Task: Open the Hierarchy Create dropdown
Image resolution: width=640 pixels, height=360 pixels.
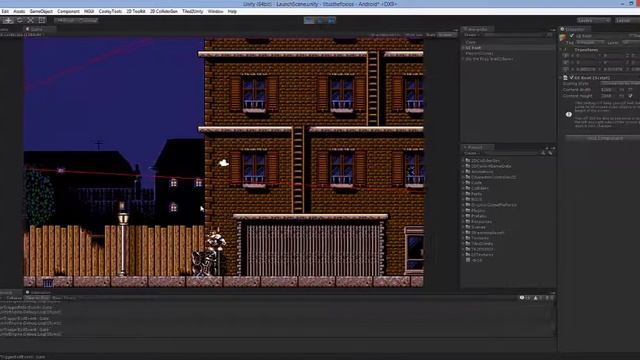Action: pos(472,35)
